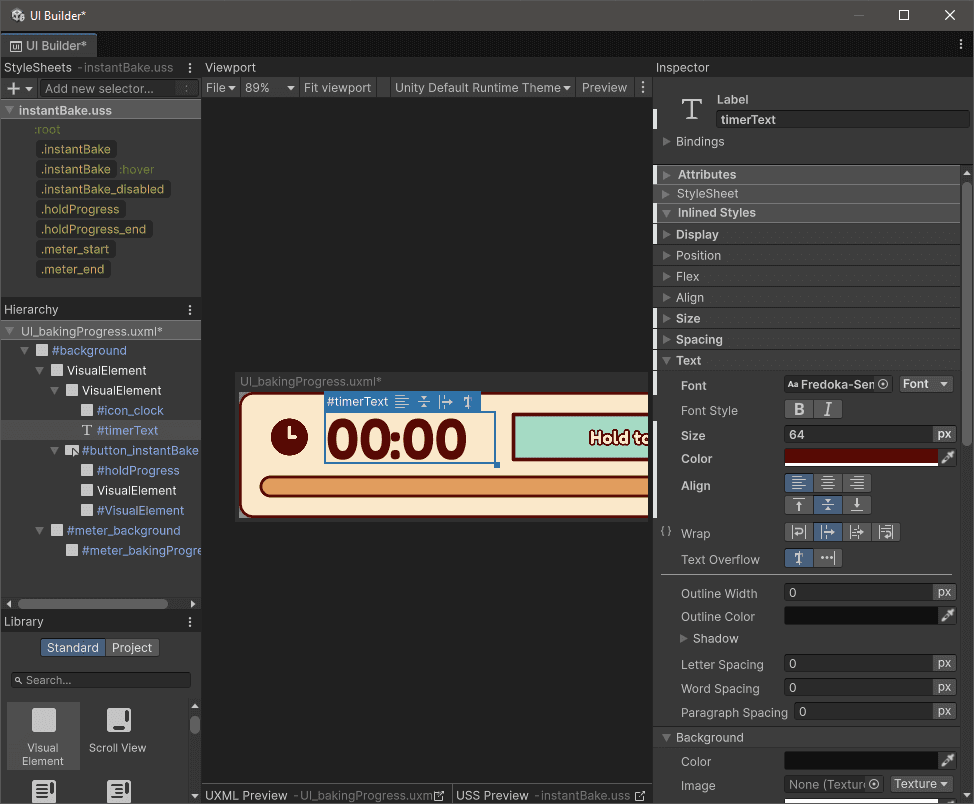The width and height of the screenshot is (974, 804).
Task: Toggle the Preview mode in Viewport
Action: pos(604,88)
